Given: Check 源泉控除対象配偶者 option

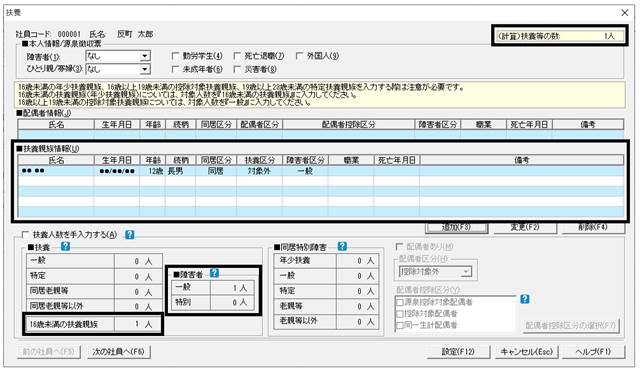Looking at the screenshot, I should click(400, 303).
